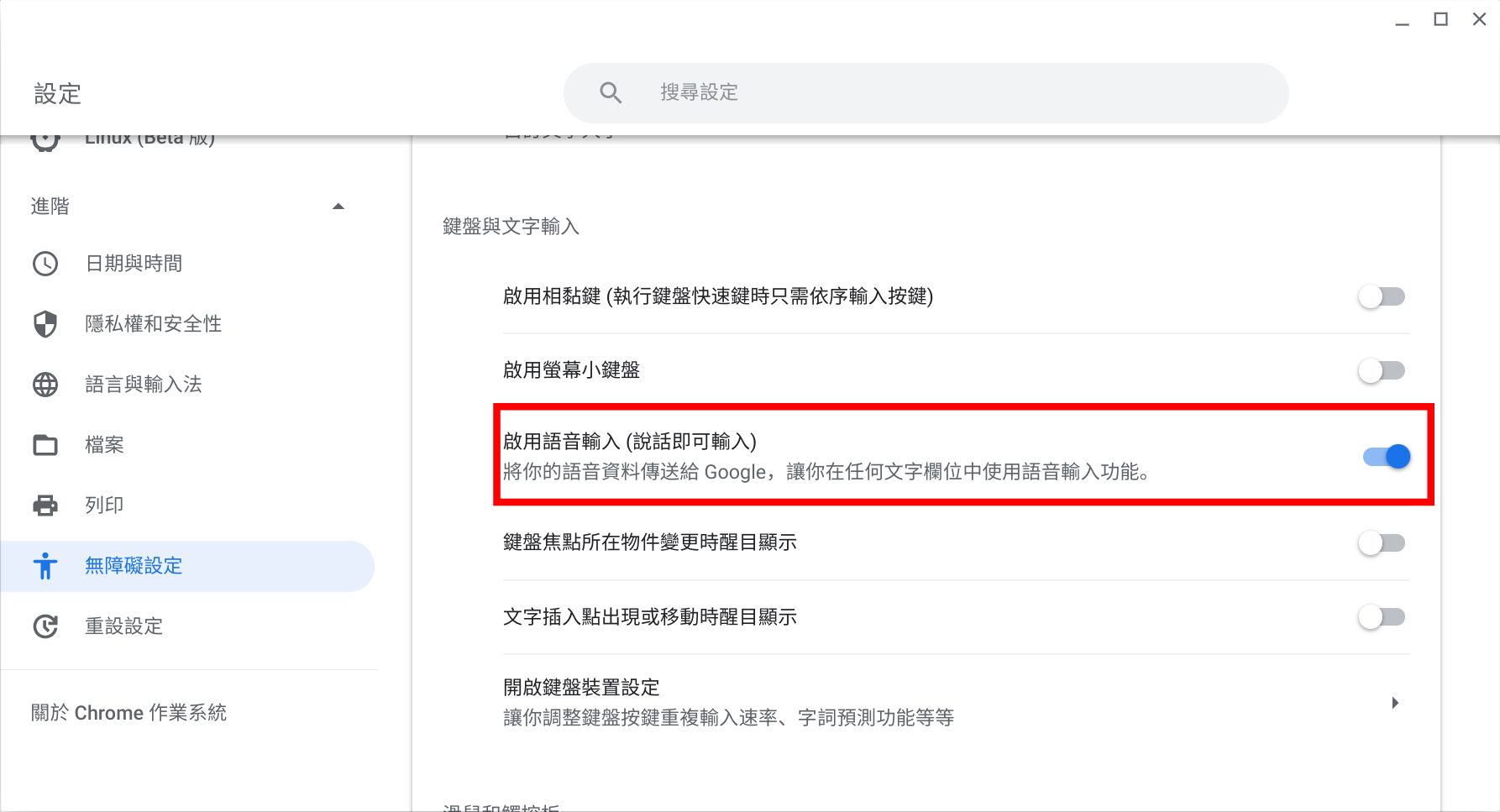
Task: Click the reset icon beside 重設設定
Action: [45, 626]
